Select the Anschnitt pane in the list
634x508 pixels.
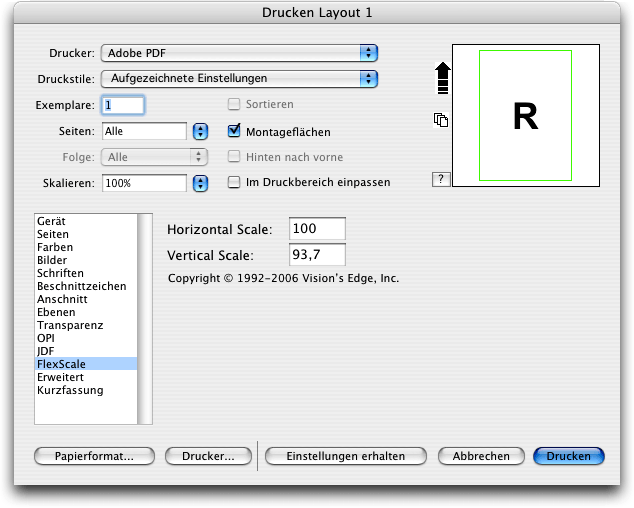[x=86, y=299]
